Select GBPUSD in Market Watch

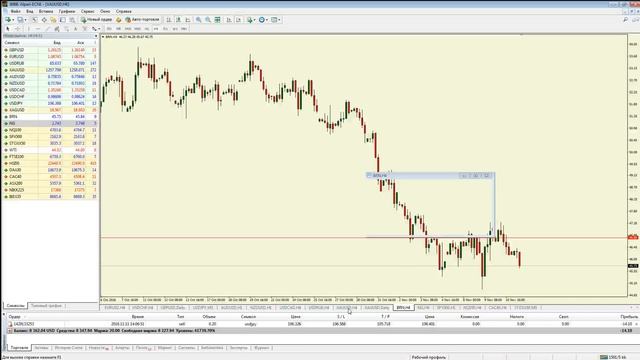tap(50, 50)
